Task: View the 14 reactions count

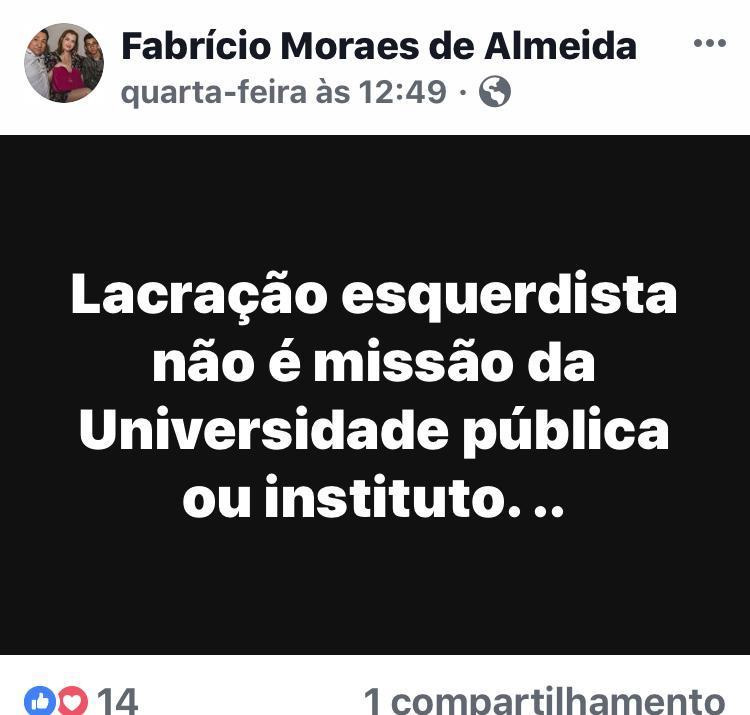Action: [118, 701]
